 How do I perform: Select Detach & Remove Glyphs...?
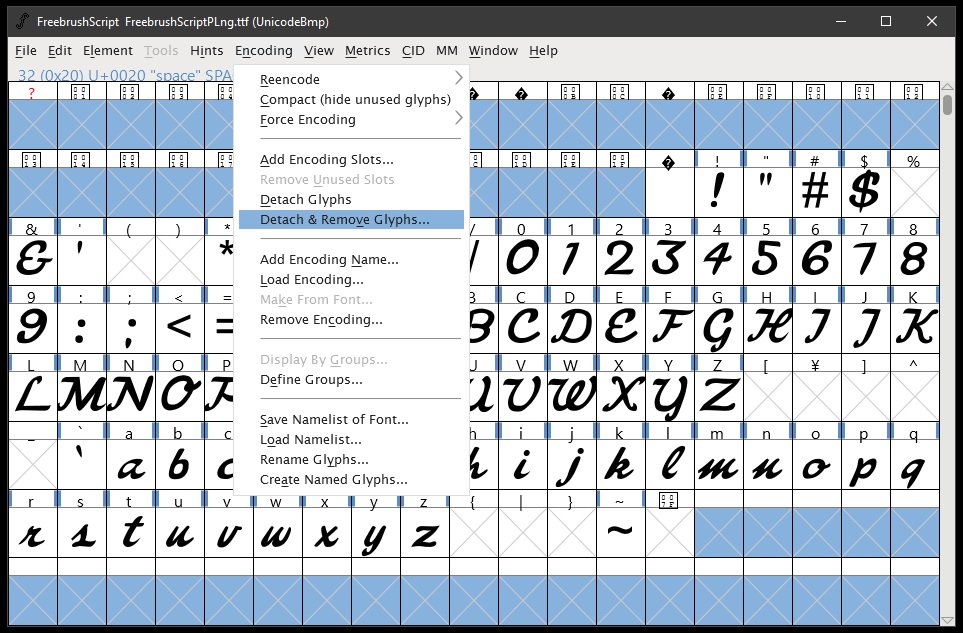click(x=351, y=219)
